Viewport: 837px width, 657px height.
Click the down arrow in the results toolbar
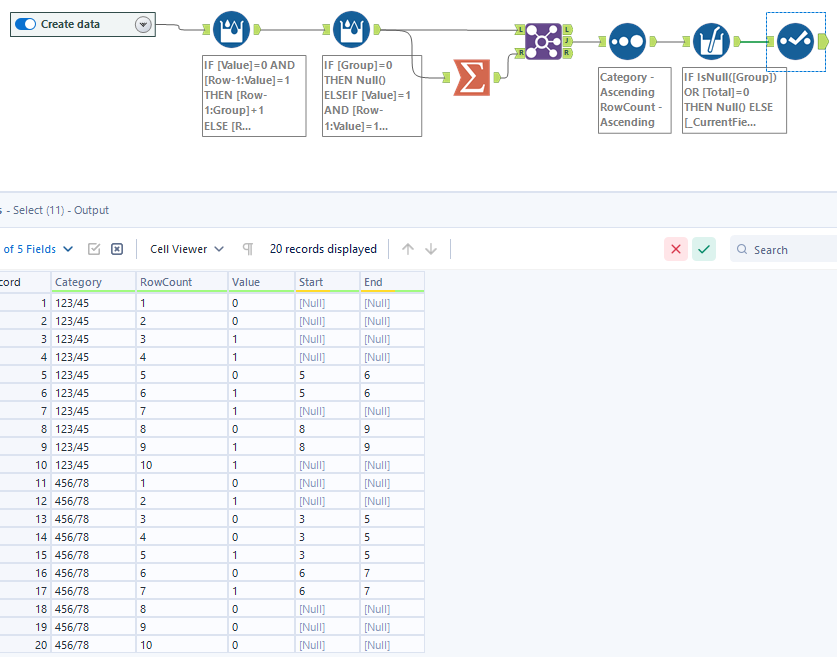[x=430, y=249]
